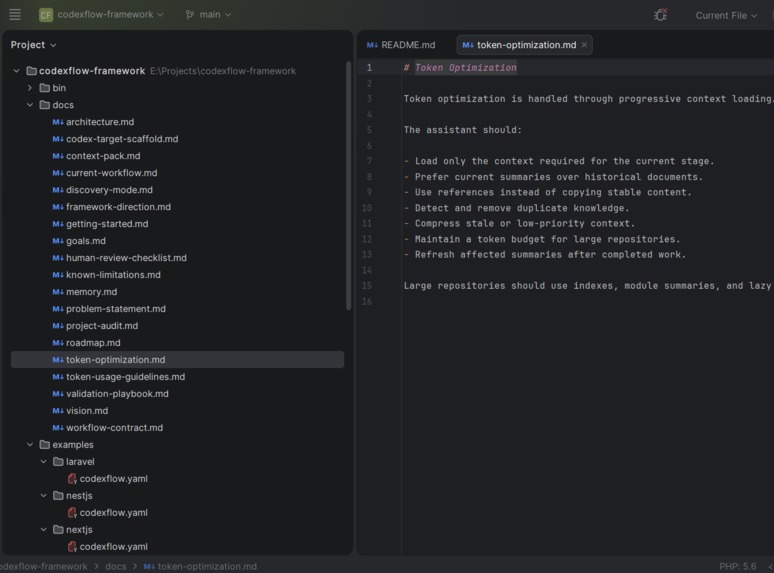Viewport: 774px width, 573px height.
Task: Open framework-direction.md file
Action: [118, 207]
